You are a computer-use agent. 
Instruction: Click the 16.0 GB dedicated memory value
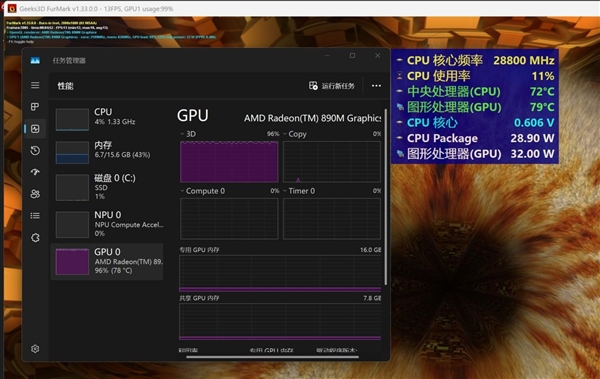[x=370, y=250]
